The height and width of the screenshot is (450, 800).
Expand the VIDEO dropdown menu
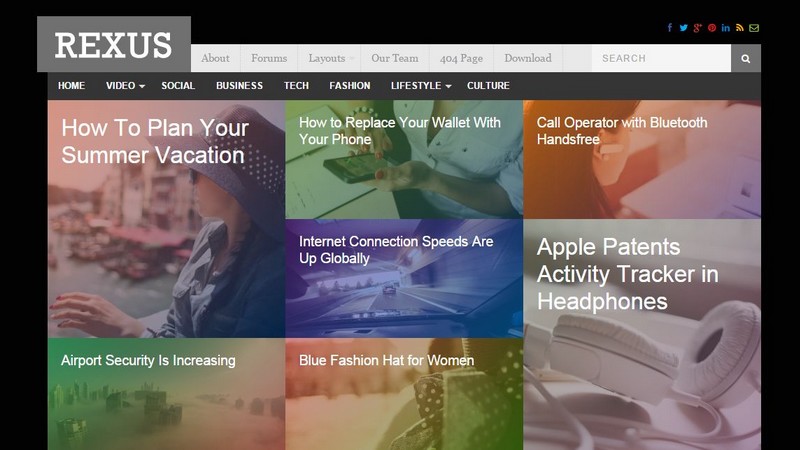(x=126, y=86)
